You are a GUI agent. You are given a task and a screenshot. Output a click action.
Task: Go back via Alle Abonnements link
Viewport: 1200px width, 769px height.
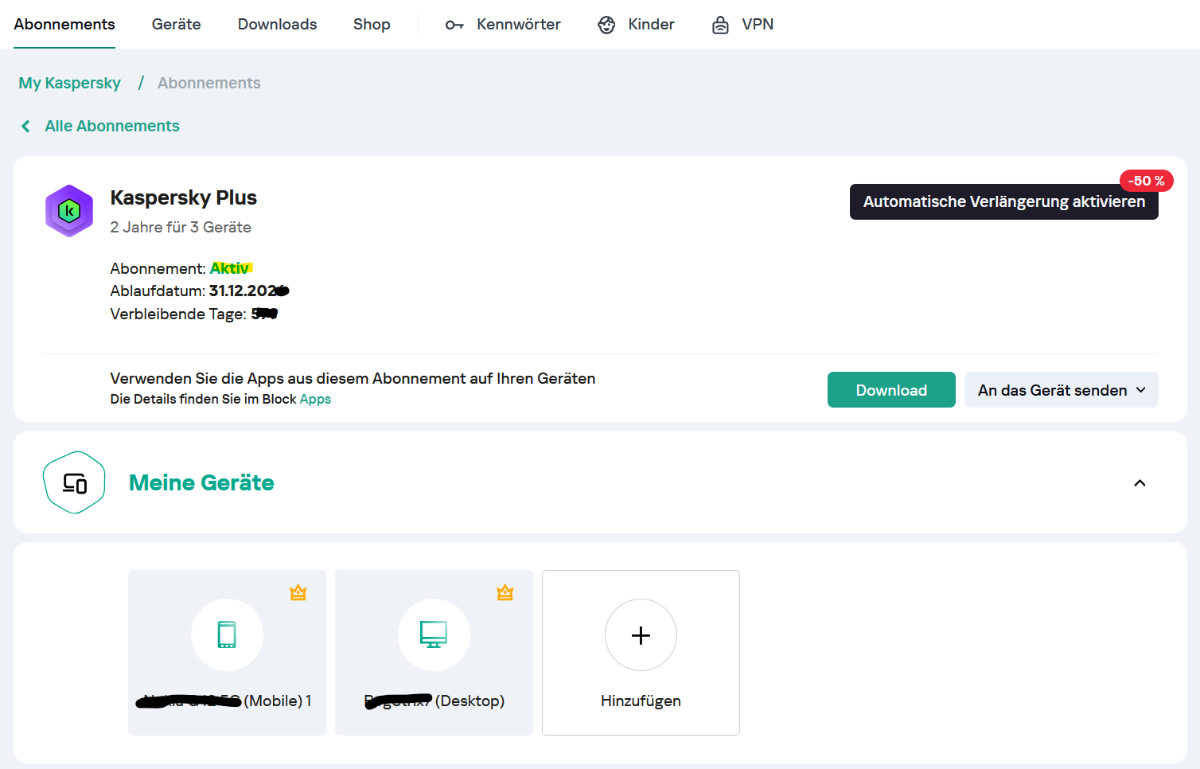[x=112, y=126]
